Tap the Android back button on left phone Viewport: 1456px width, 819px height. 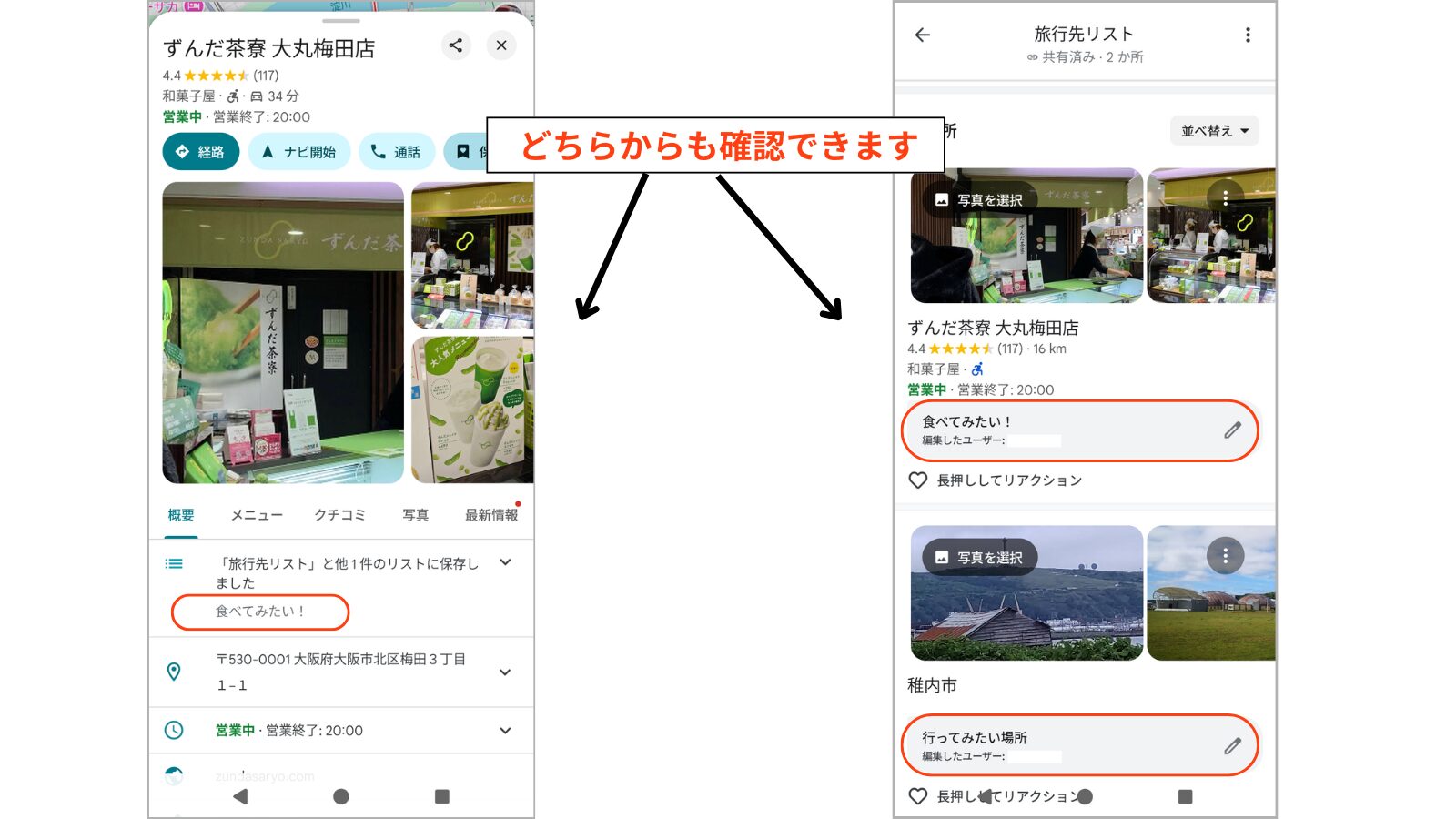click(240, 796)
